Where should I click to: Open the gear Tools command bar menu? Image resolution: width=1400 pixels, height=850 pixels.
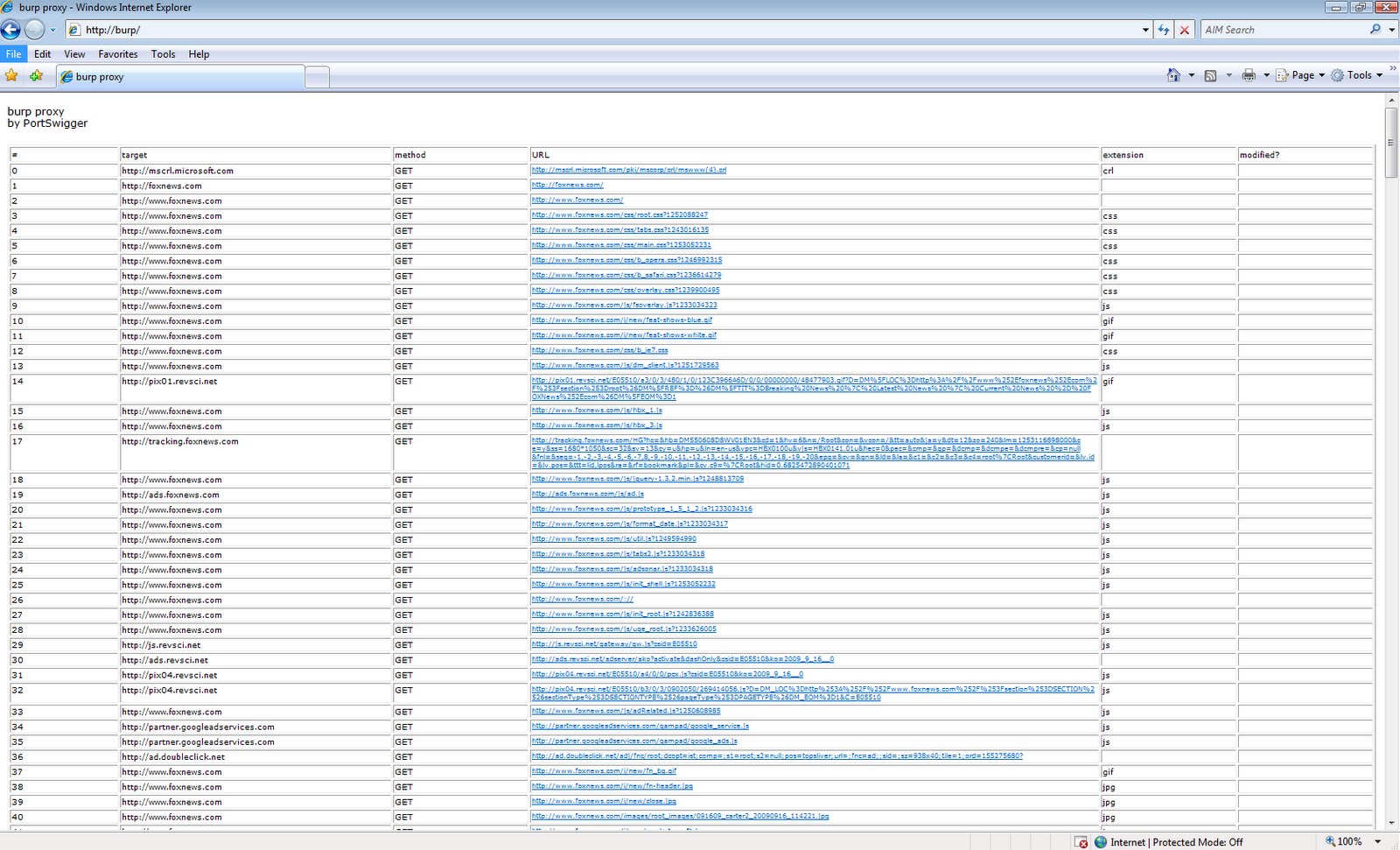1357,75
